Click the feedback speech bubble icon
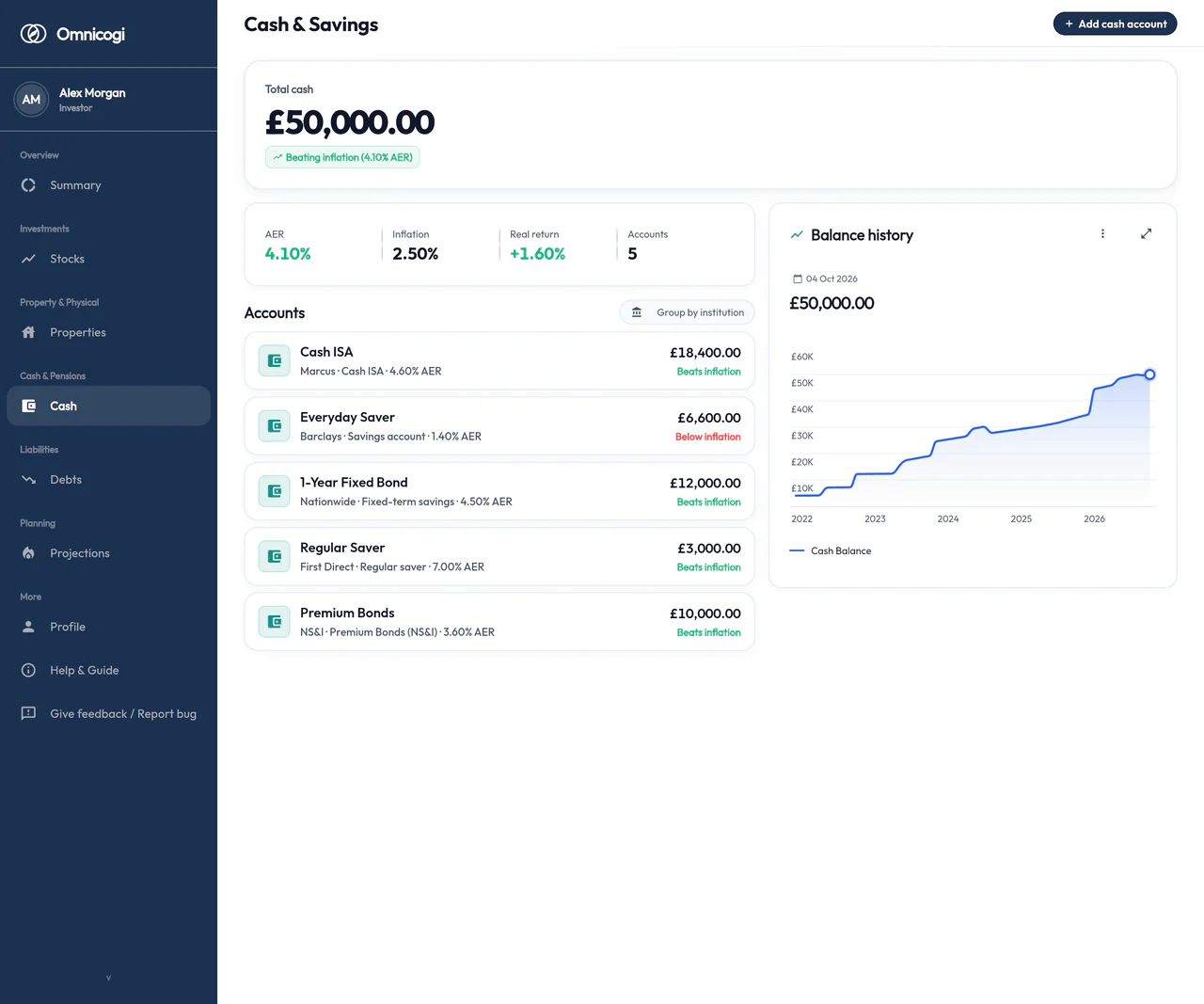Image resolution: width=1204 pixels, height=1004 pixels. pos(28,713)
